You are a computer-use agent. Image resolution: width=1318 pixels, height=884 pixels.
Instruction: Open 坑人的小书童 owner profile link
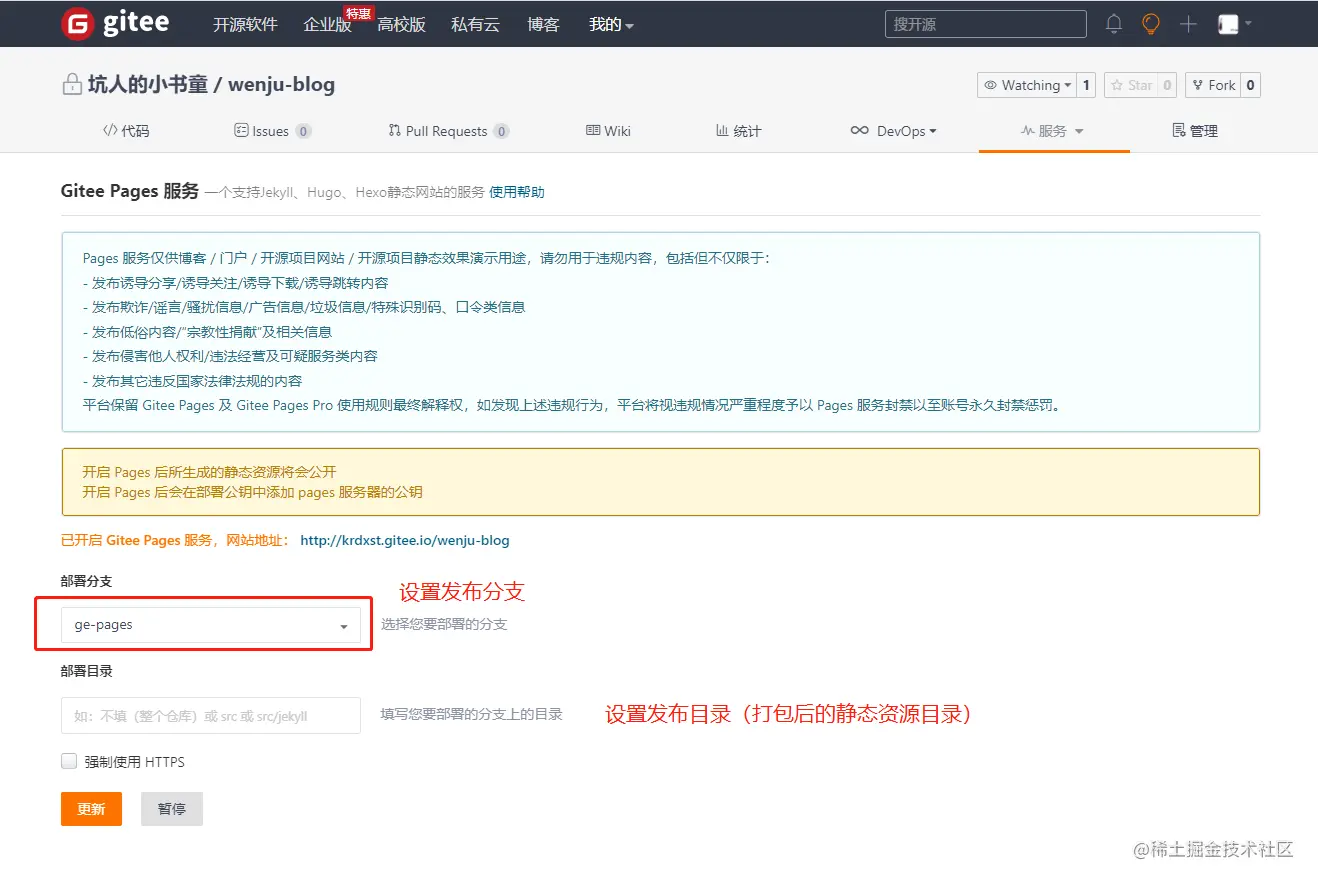(x=148, y=84)
